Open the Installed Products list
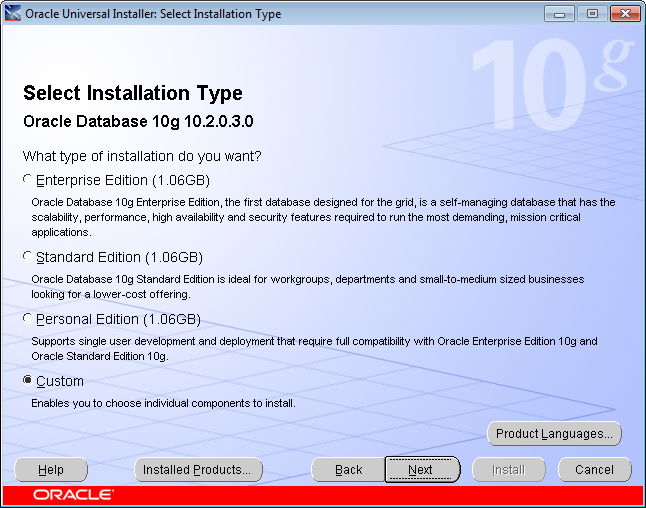Screen dimensions: 646x508 (198, 469)
